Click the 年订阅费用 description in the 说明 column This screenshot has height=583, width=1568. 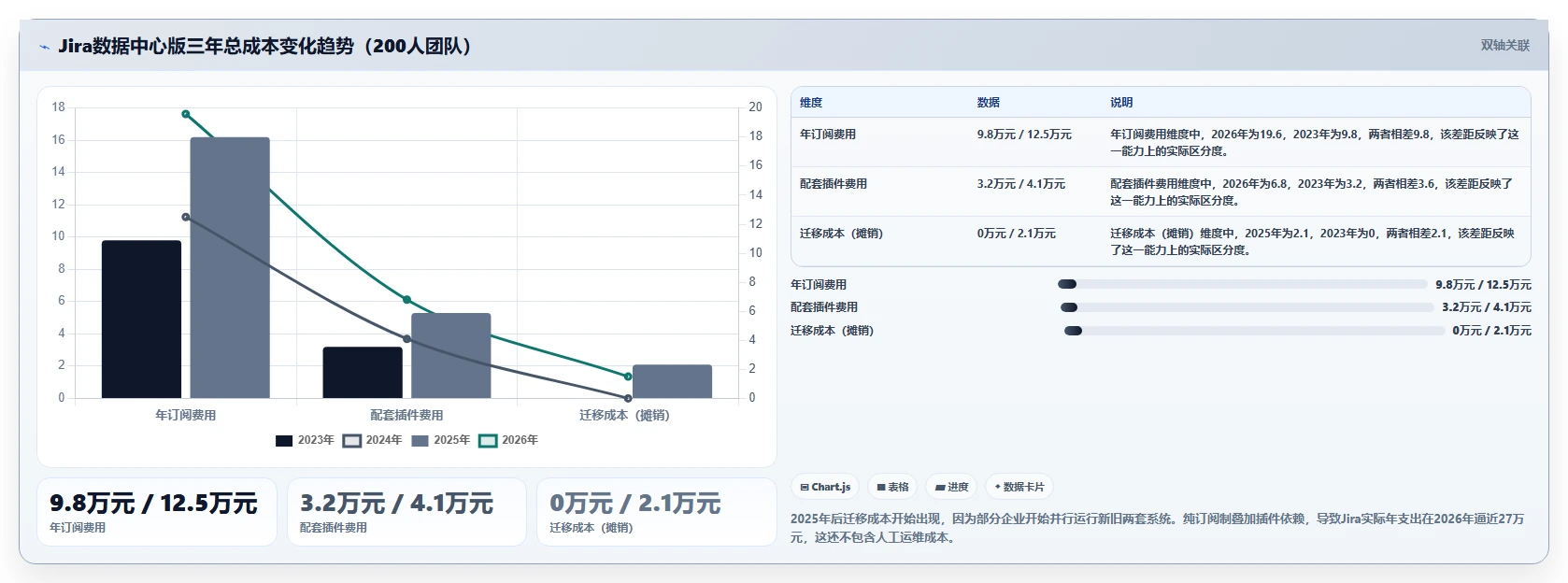click(x=1315, y=143)
